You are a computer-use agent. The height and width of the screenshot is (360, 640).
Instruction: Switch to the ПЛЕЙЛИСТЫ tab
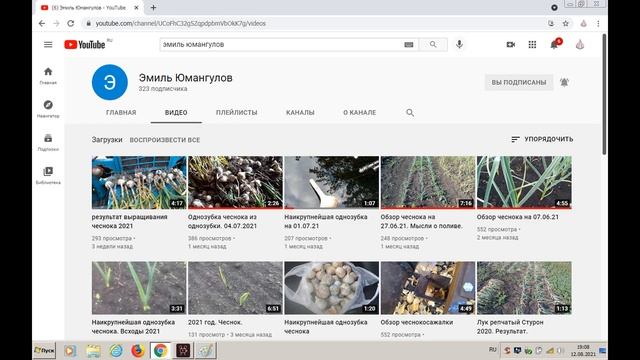[236, 113]
